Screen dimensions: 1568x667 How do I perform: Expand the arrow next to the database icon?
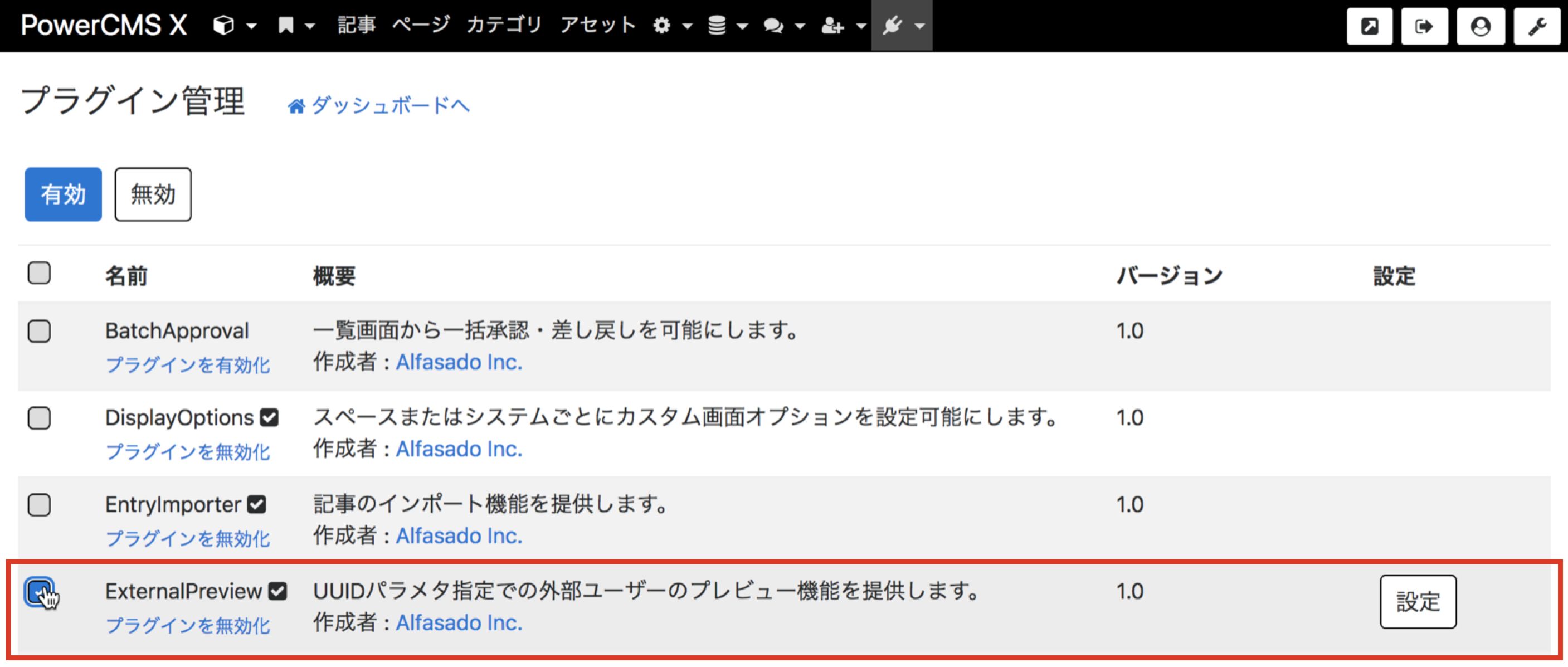point(742,26)
